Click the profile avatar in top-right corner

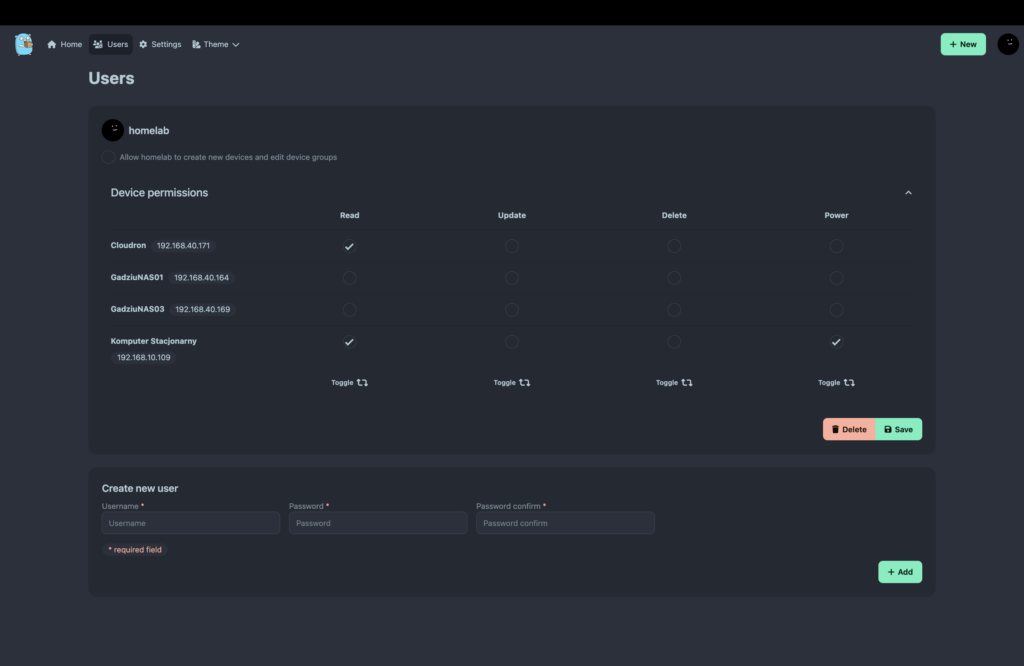[1007, 44]
